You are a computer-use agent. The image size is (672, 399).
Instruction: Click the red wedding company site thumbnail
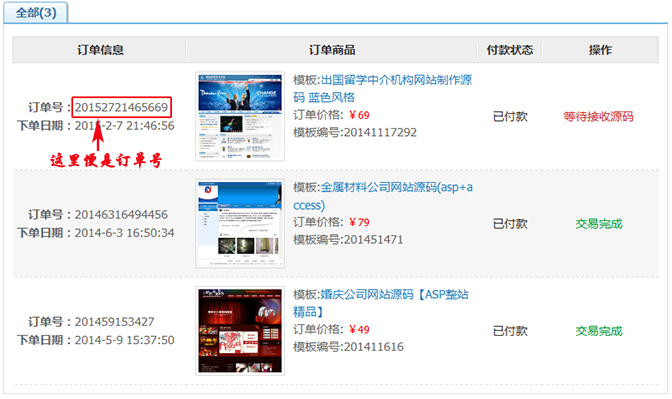240,330
